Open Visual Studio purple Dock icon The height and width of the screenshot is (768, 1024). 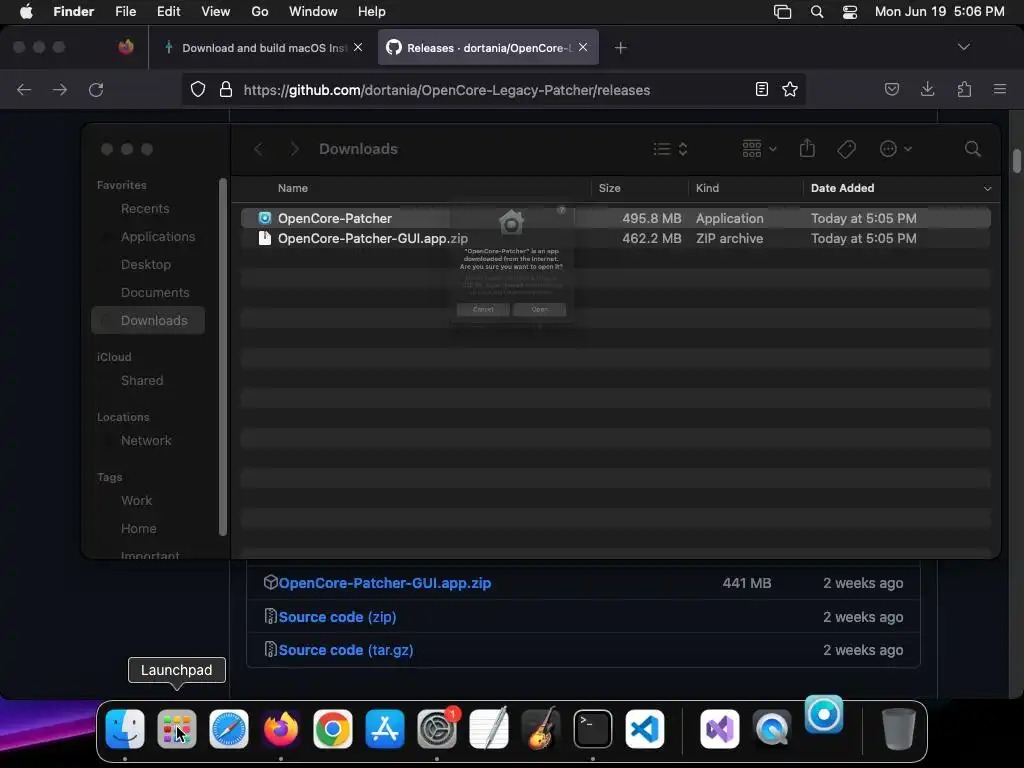point(720,729)
